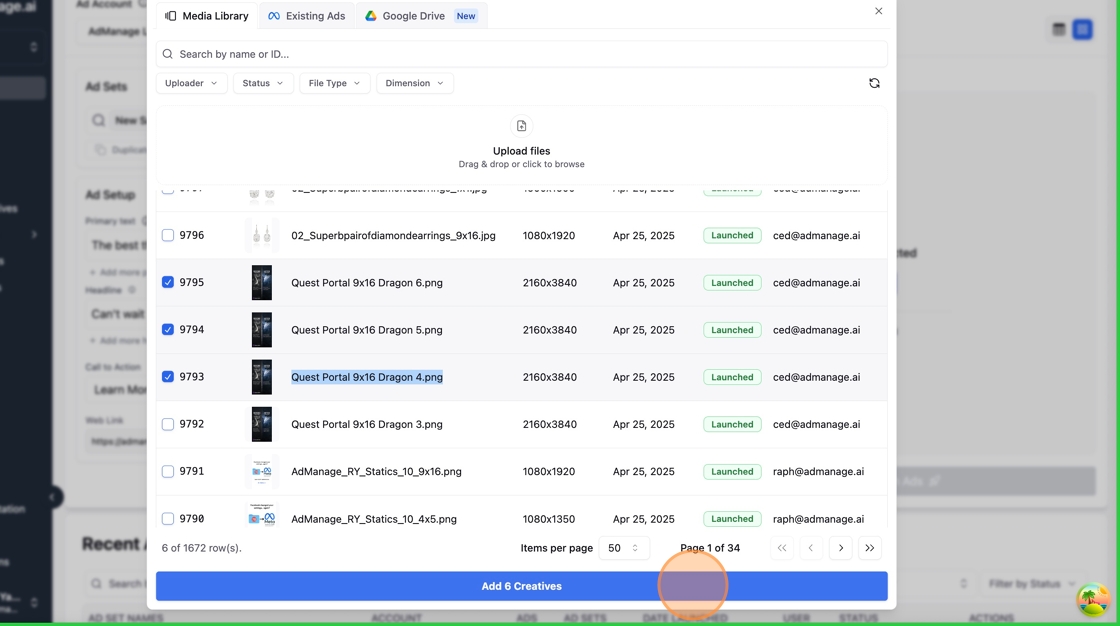Expand the File Type filter
1120x626 pixels.
334,83
